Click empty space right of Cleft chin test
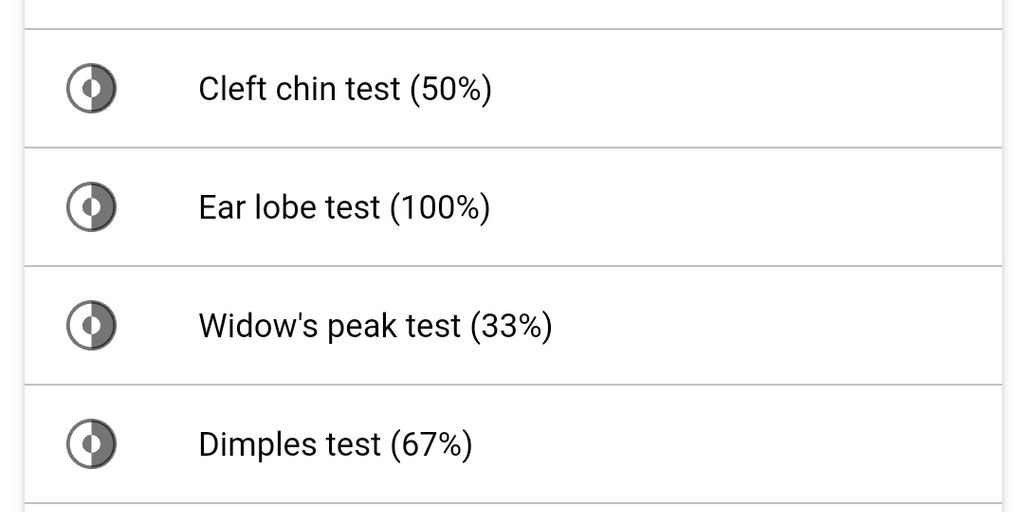Screen dimensions: 1024x512 (750, 89)
